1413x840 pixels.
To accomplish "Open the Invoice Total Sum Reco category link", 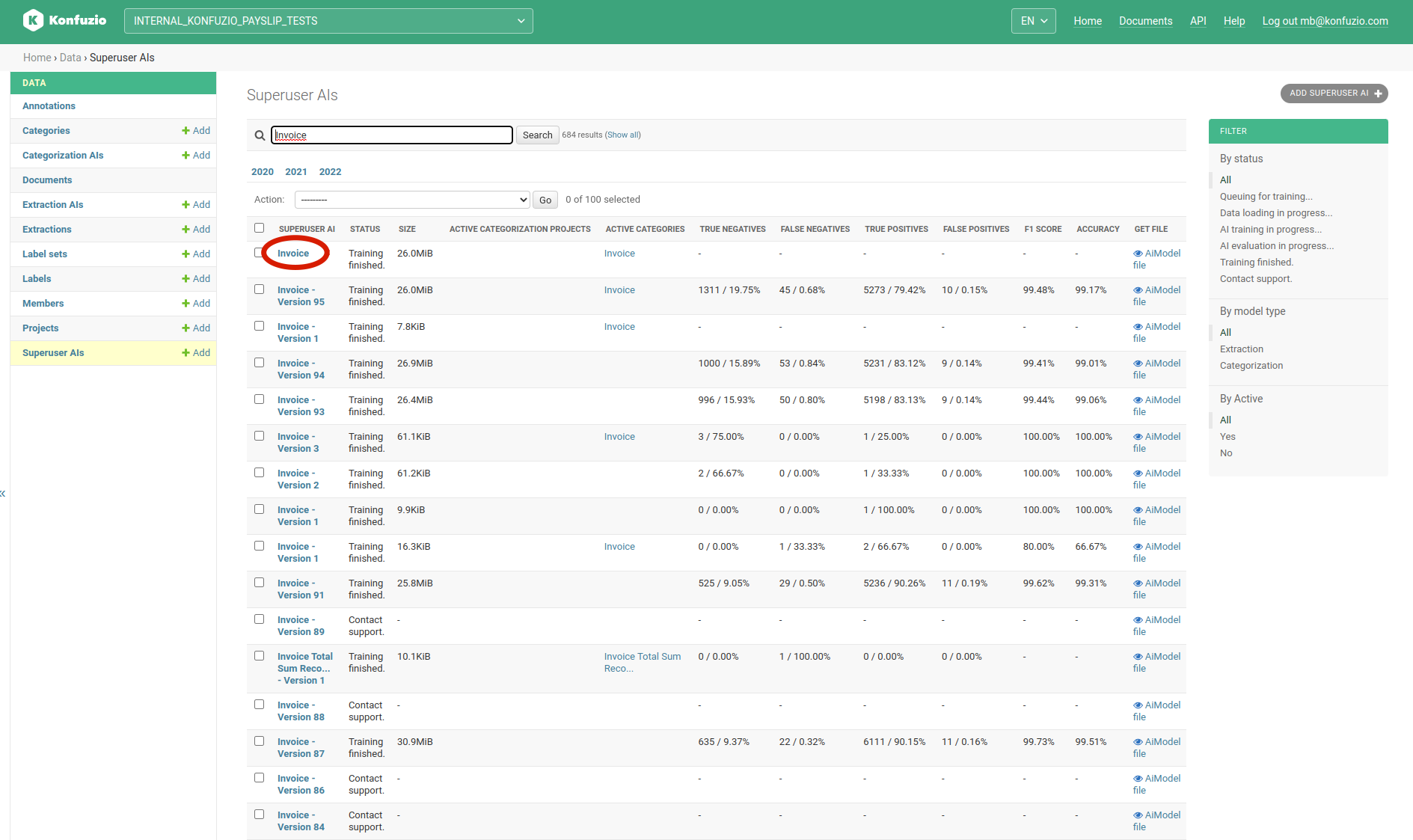I will click(643, 663).
